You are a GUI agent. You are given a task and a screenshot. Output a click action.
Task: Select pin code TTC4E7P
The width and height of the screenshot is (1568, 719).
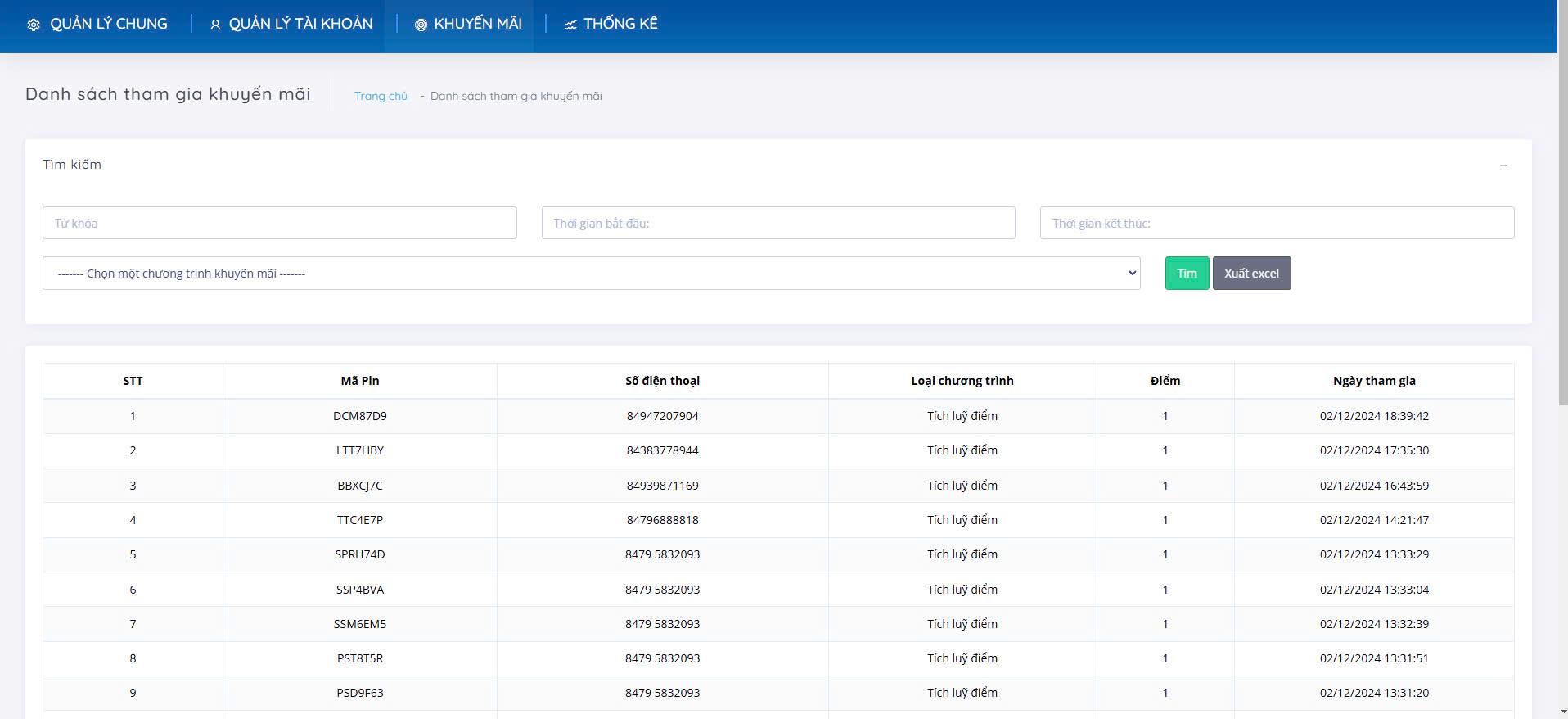point(360,520)
